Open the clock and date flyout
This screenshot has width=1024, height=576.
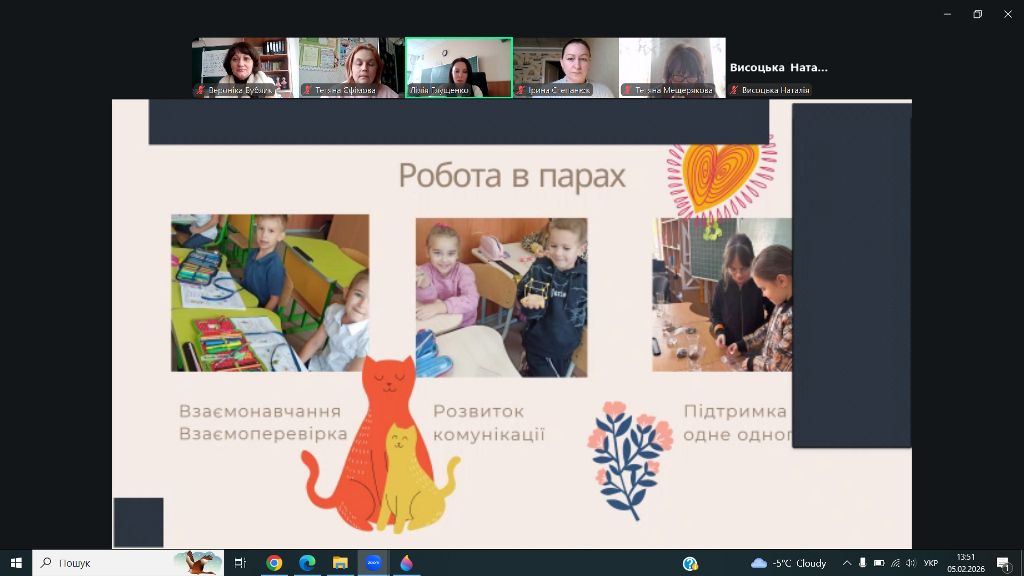pyautogui.click(x=965, y=563)
